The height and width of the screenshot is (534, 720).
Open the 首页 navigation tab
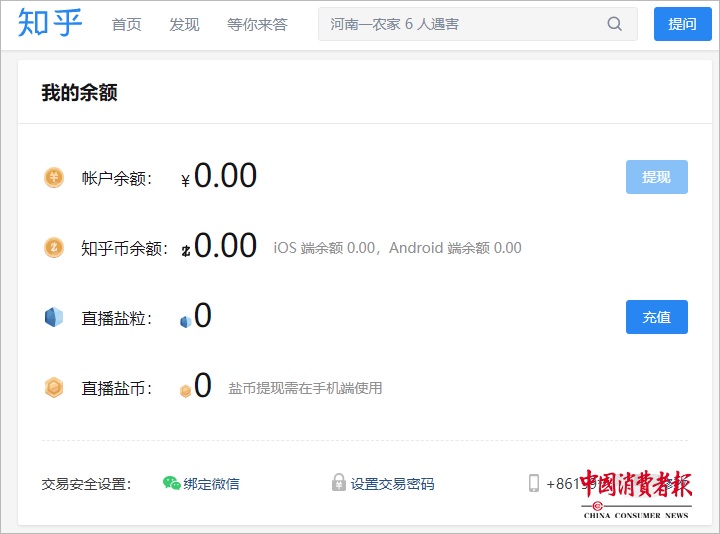126,24
